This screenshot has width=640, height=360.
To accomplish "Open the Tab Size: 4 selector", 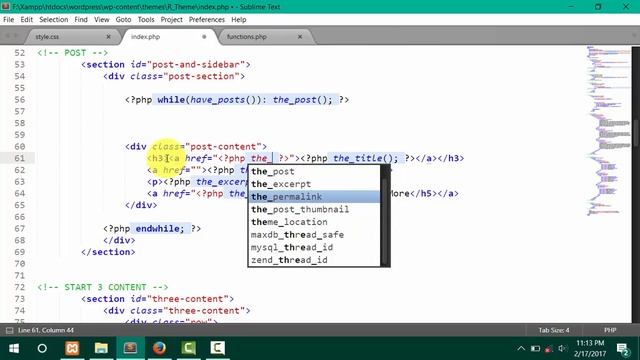I will coord(554,330).
